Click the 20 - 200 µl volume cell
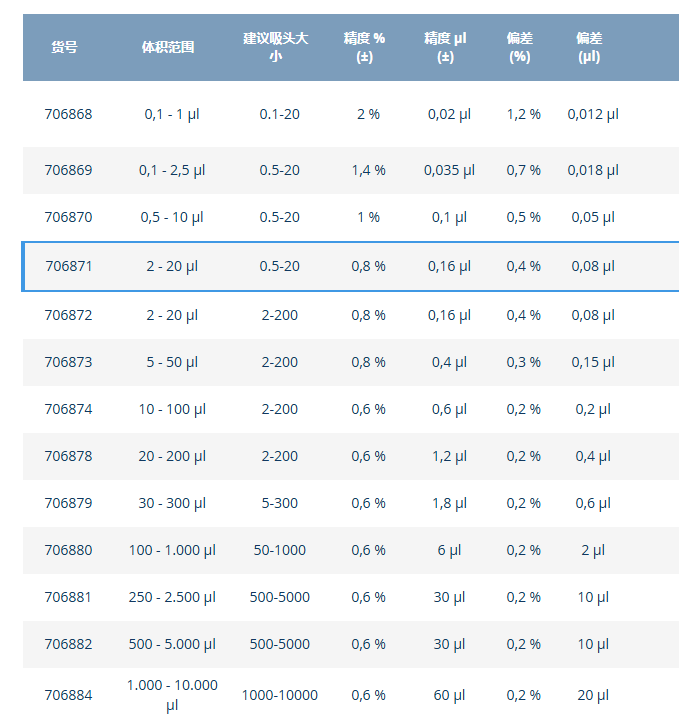The height and width of the screenshot is (726, 679). pos(172,456)
